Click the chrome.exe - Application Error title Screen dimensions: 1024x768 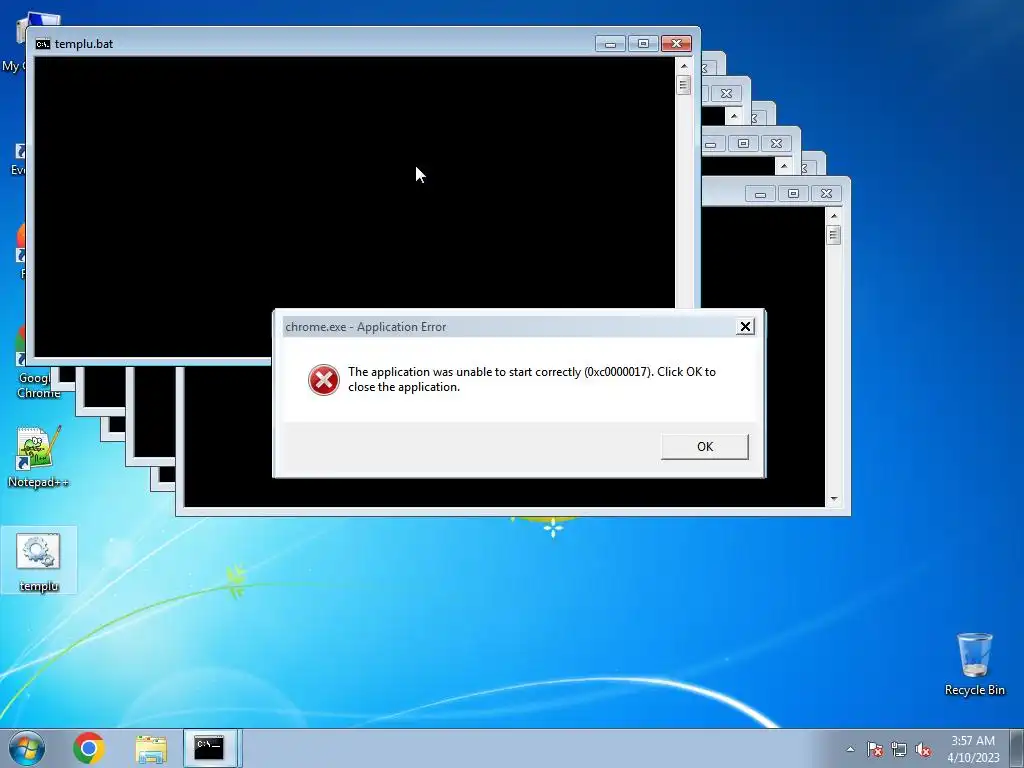(366, 327)
